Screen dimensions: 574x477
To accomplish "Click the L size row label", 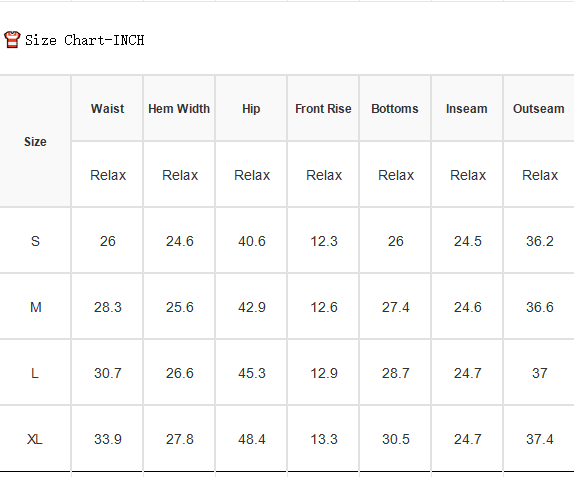I will coord(35,373).
